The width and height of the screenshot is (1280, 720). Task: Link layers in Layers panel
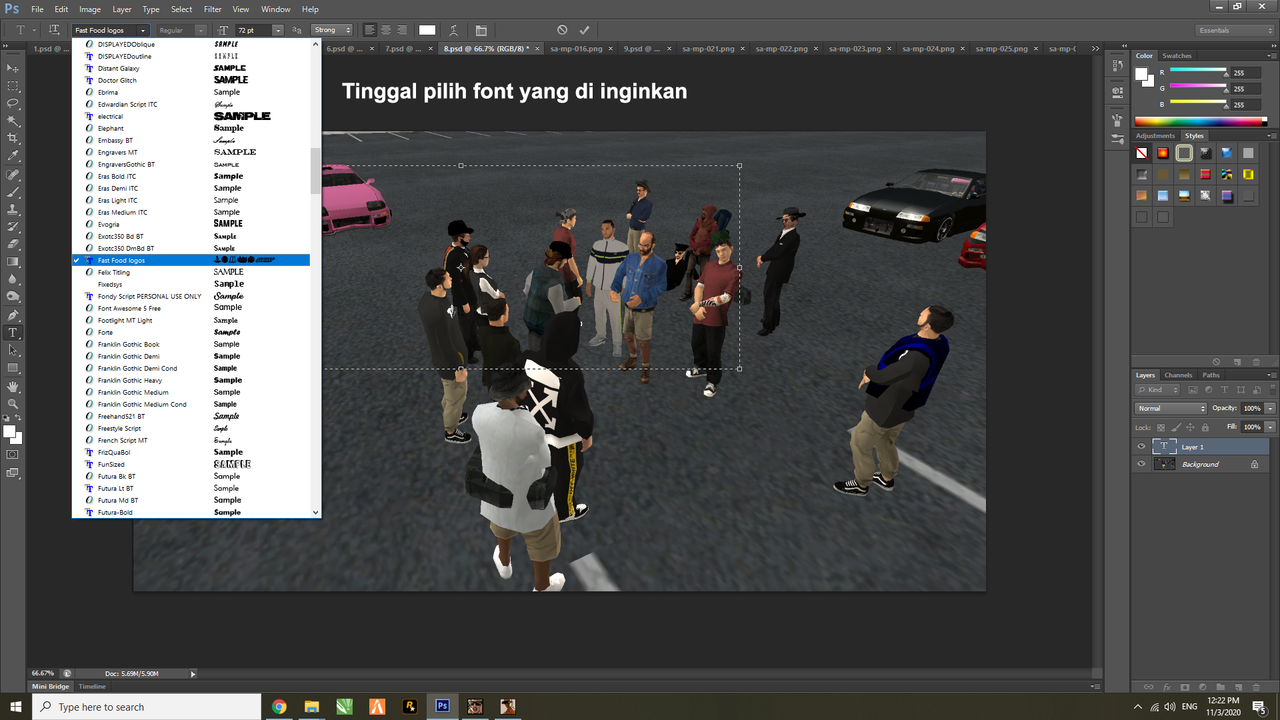pos(1148,687)
